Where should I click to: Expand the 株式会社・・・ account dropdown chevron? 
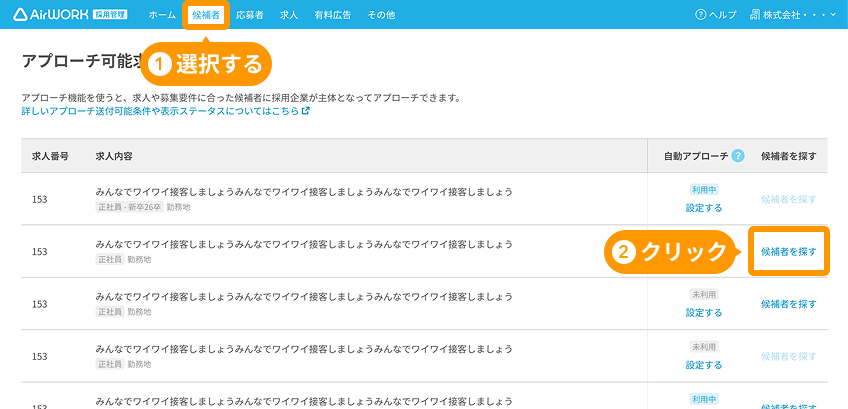[x=833, y=15]
